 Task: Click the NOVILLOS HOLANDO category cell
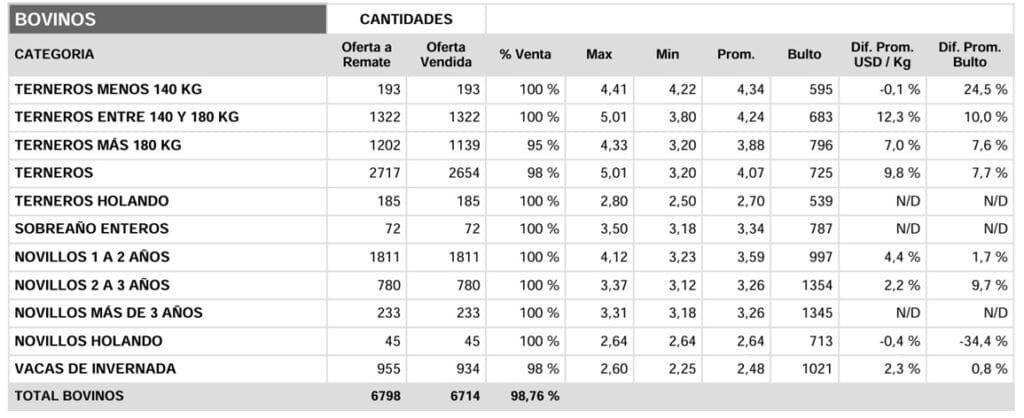pyautogui.click(x=88, y=341)
